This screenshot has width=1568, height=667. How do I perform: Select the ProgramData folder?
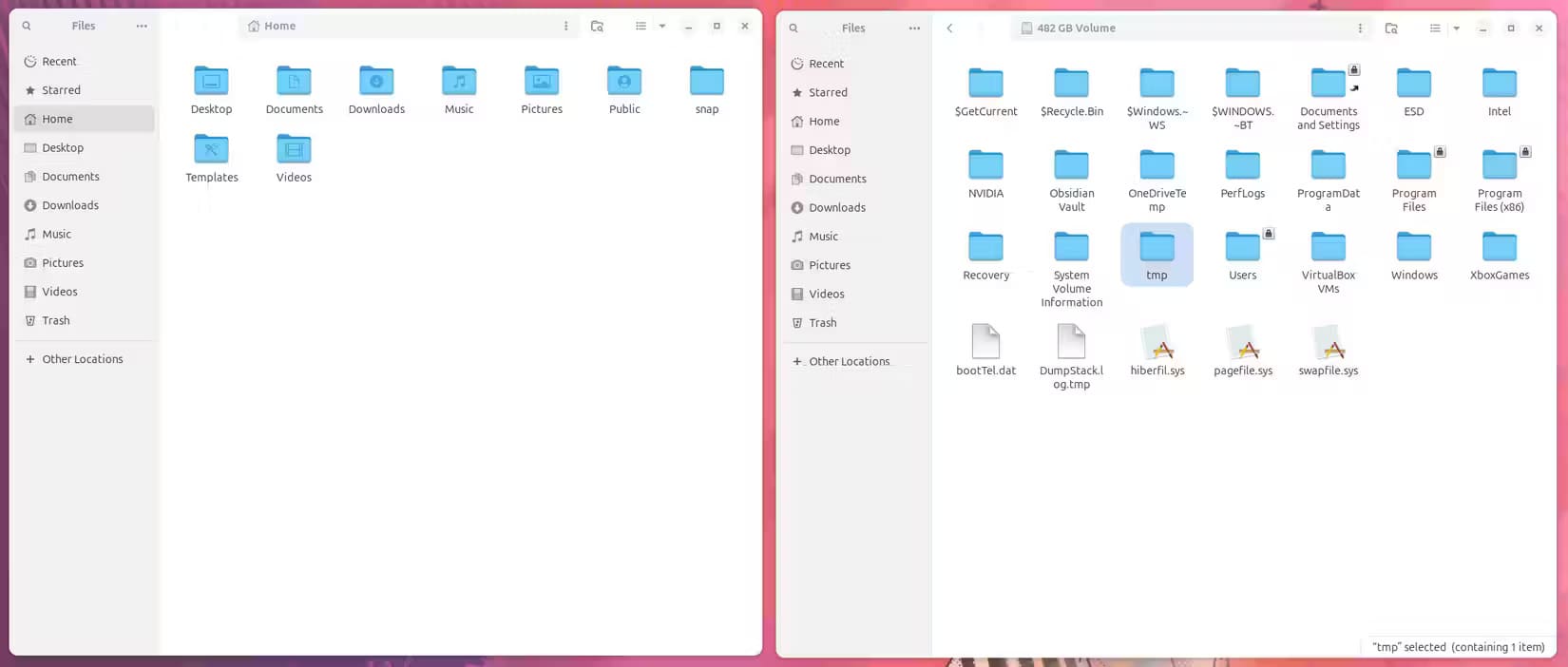point(1329,181)
